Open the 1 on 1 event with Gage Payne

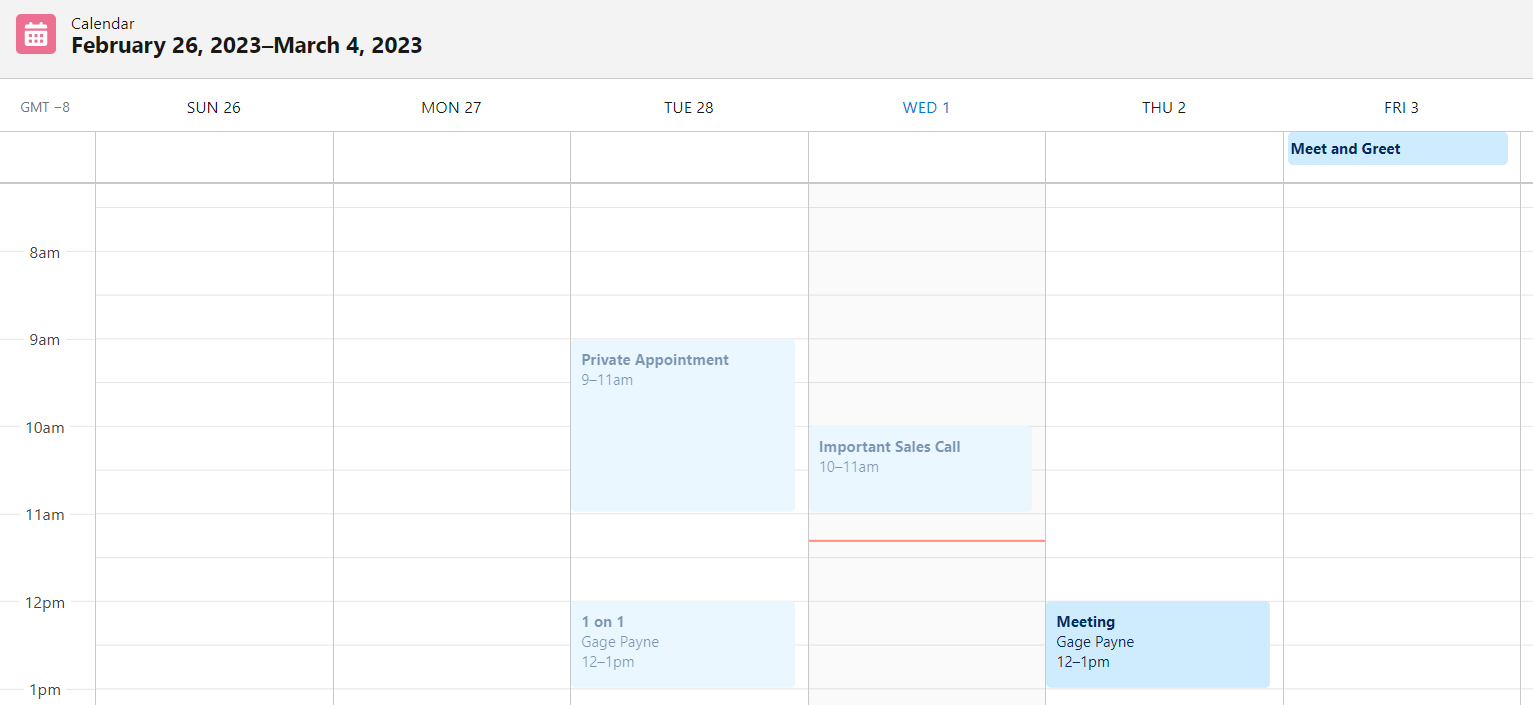point(683,644)
